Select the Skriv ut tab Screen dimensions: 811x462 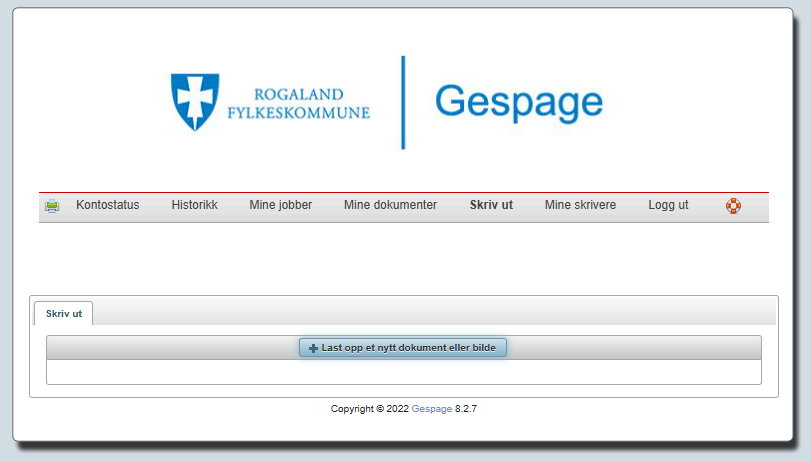(64, 314)
